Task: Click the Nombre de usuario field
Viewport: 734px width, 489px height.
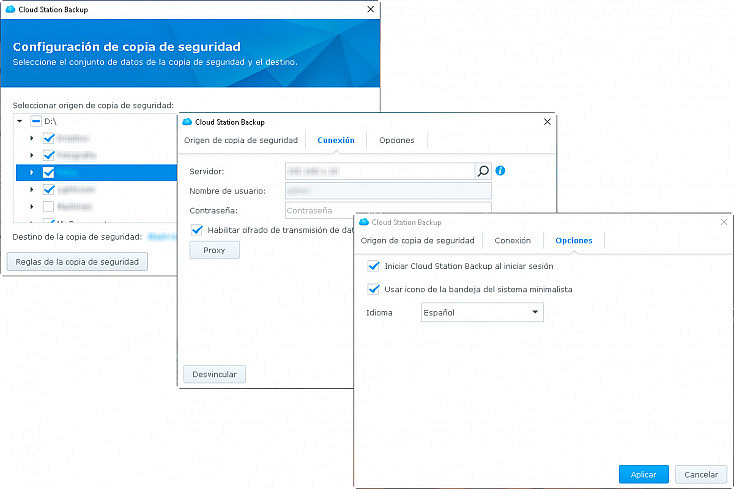Action: point(388,190)
